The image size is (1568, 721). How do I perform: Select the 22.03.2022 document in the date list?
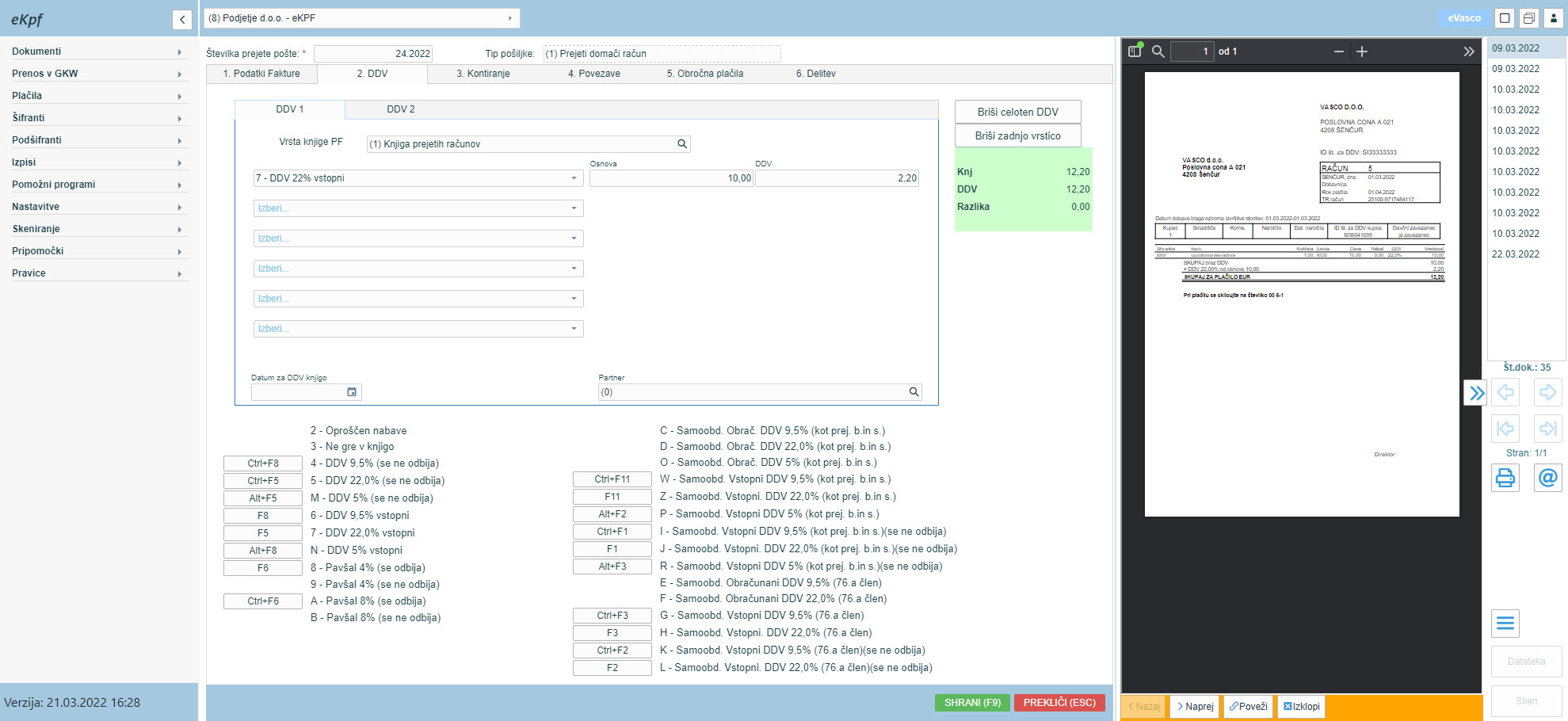pos(1526,254)
